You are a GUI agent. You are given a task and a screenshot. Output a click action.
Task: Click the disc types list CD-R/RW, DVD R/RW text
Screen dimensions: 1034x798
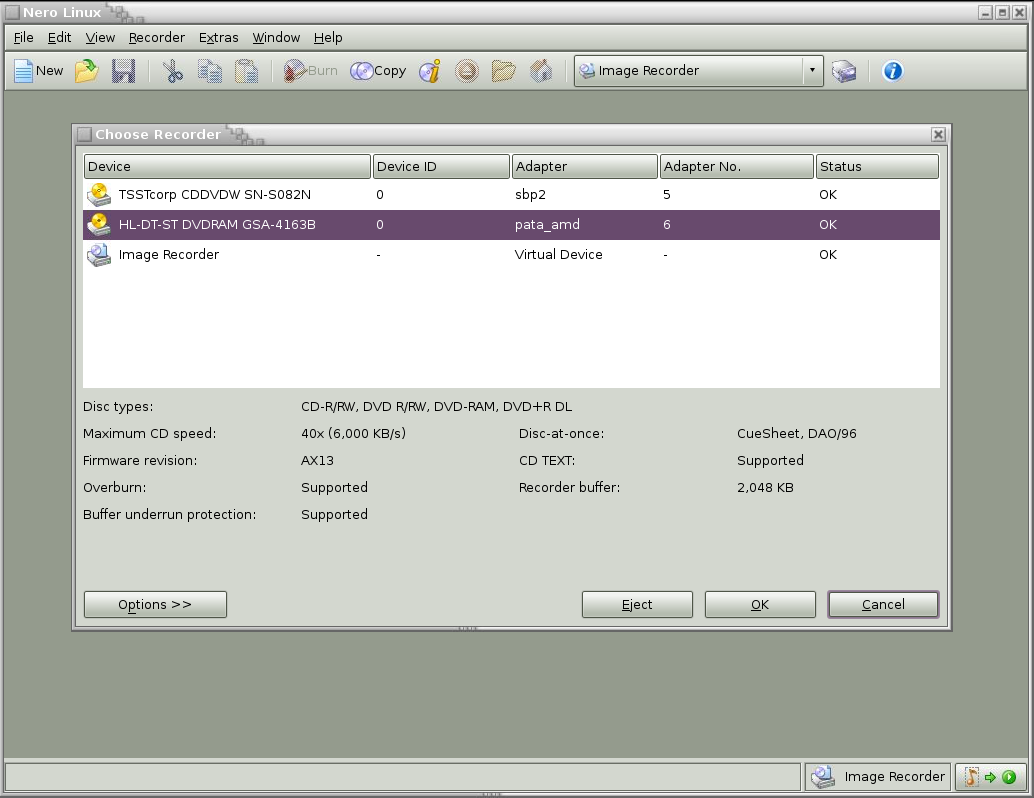point(437,406)
